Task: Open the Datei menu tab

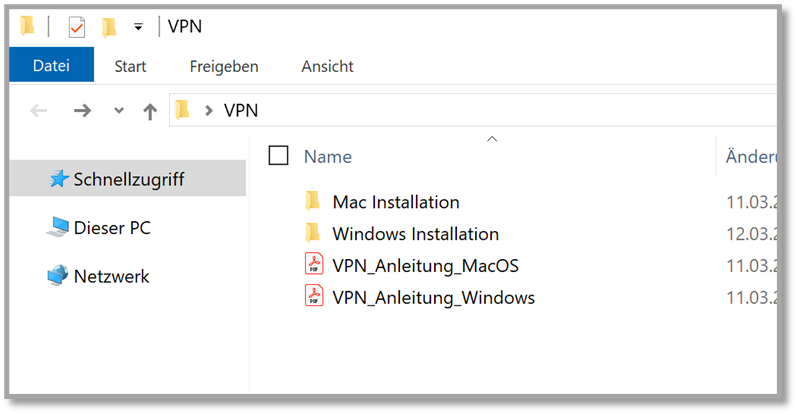Action: (x=51, y=66)
